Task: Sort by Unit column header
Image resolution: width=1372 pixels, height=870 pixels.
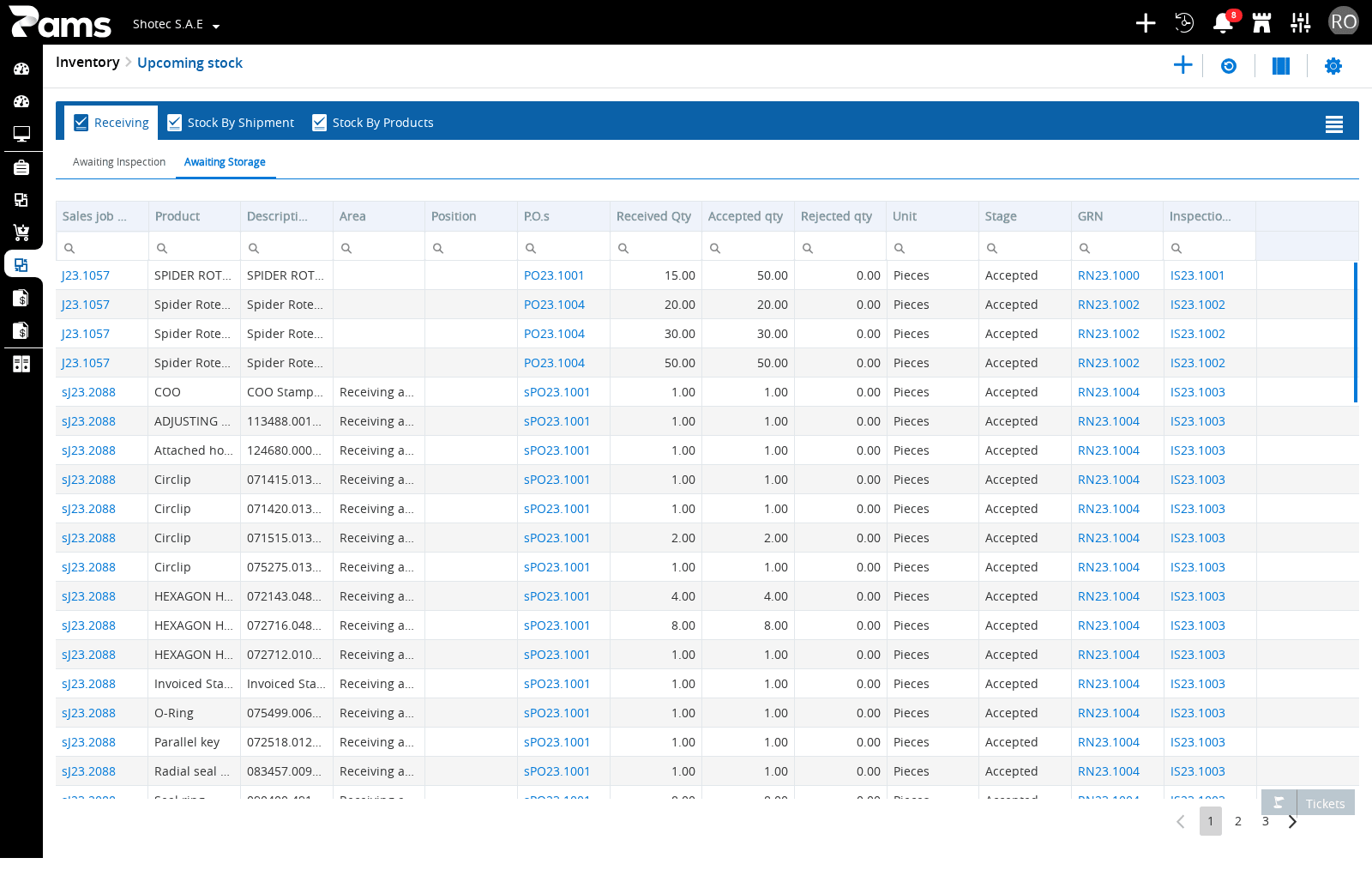Action: [x=932, y=216]
